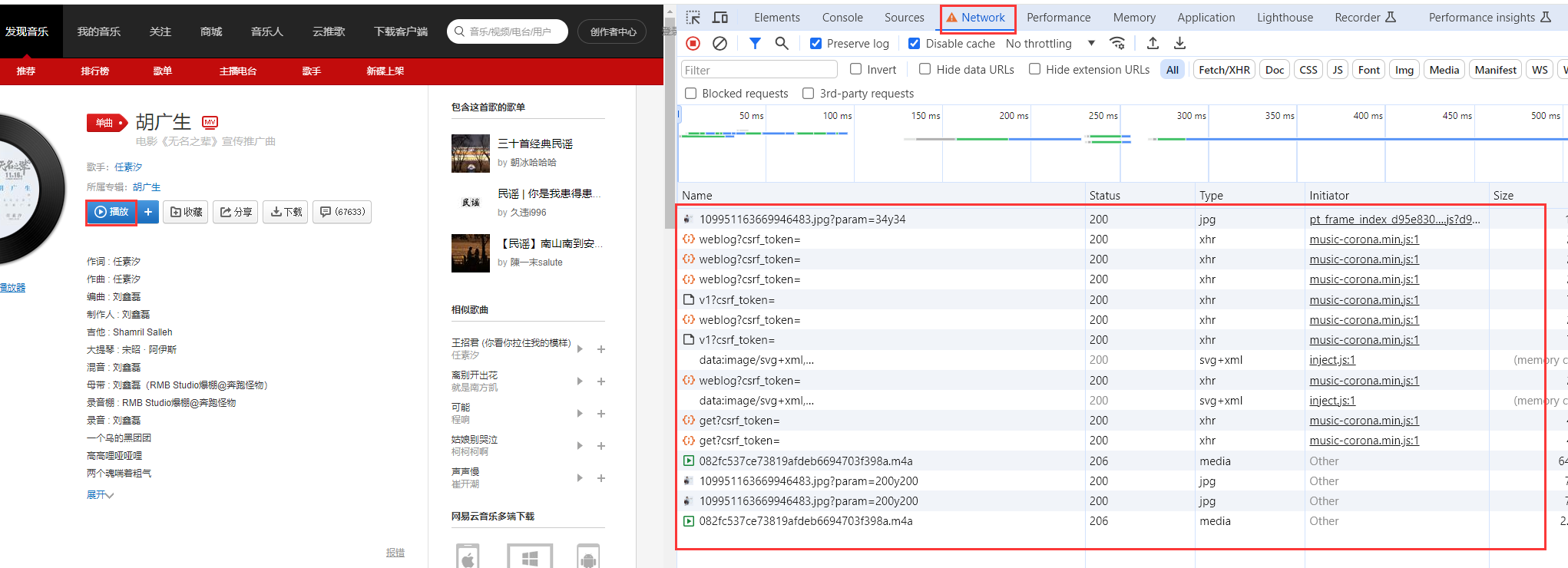Open the Performance tab

(1058, 17)
